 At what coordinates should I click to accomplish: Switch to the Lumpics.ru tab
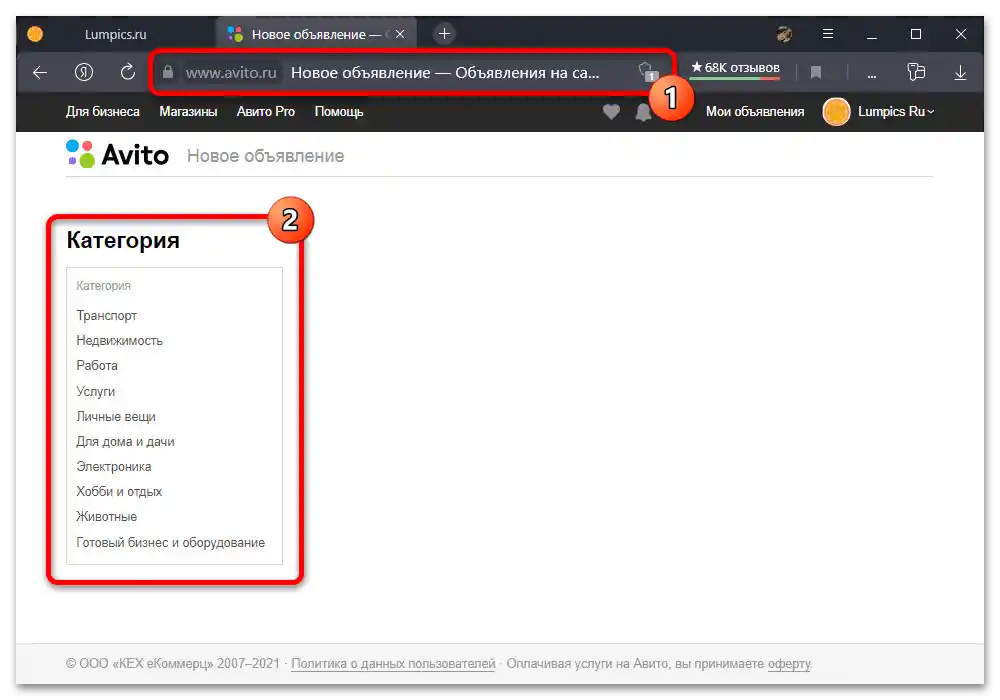coord(115,34)
